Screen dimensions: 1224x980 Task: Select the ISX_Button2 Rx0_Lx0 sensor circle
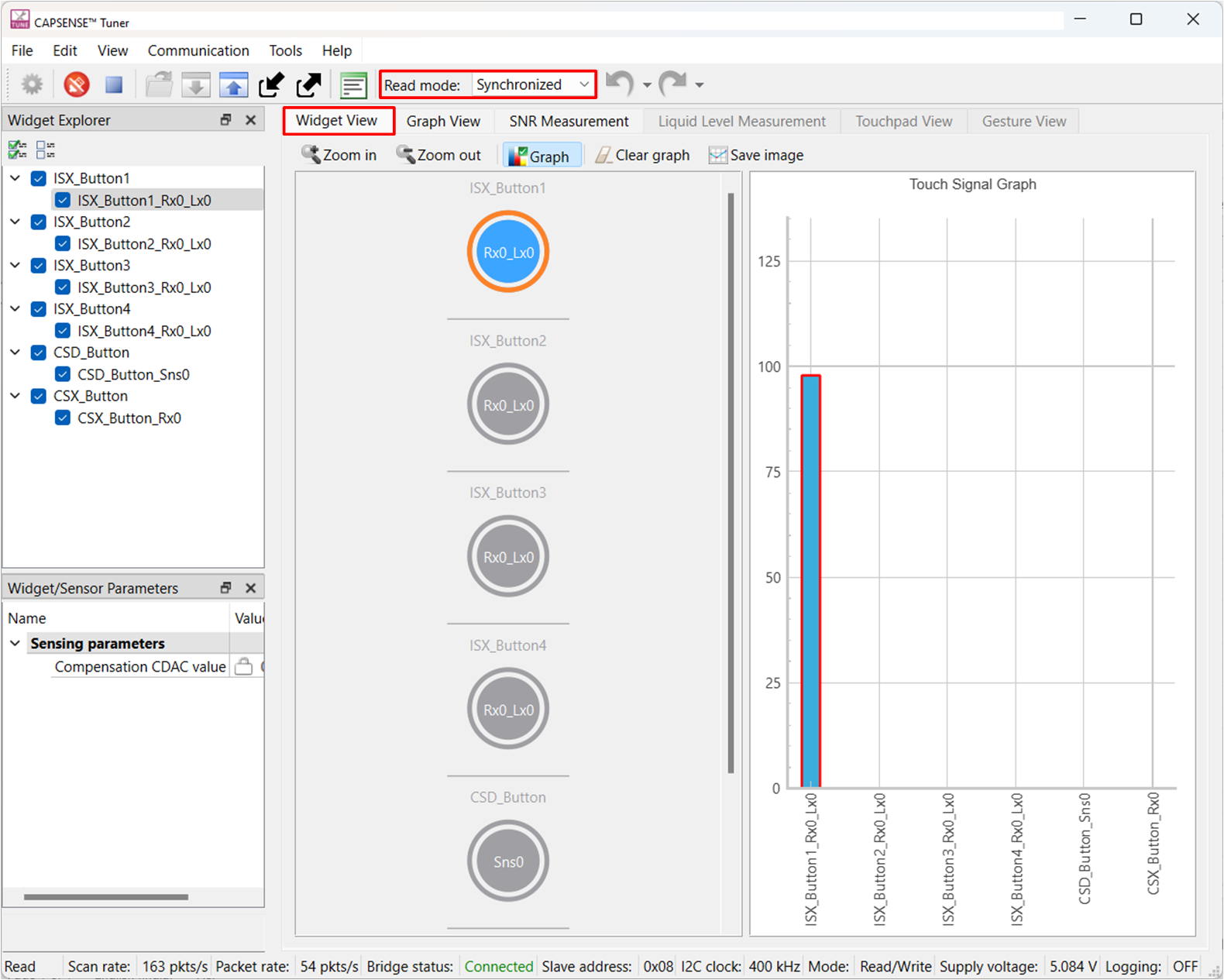pos(508,404)
